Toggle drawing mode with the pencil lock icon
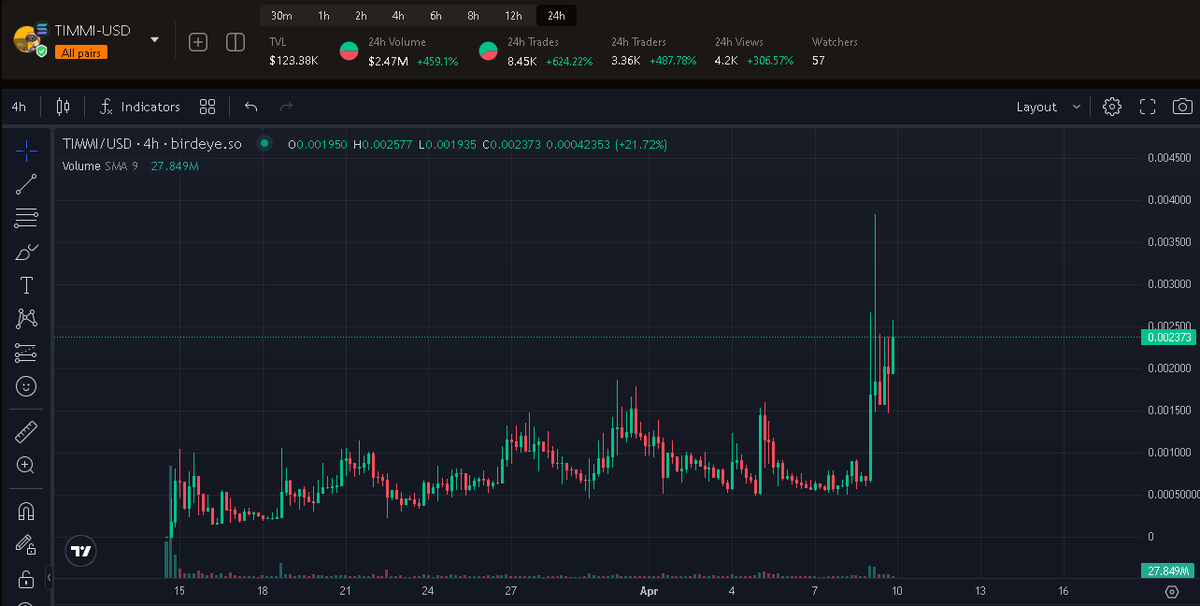This screenshot has width=1200, height=606. (x=25, y=545)
